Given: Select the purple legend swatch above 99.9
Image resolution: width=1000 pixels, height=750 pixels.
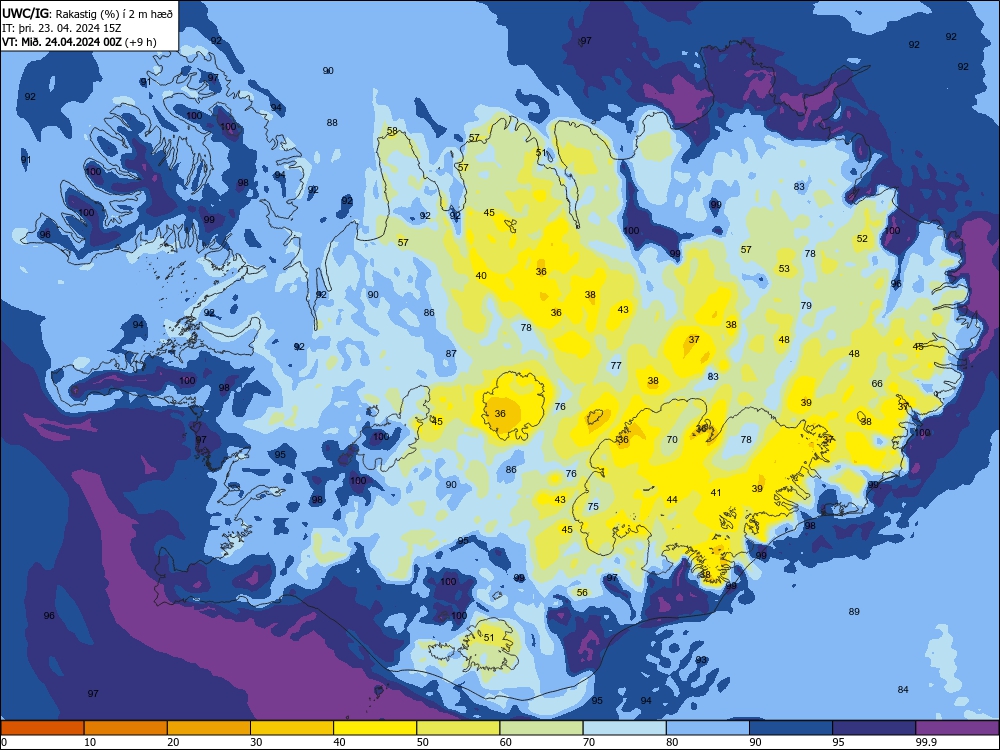Looking at the screenshot, I should [x=957, y=728].
